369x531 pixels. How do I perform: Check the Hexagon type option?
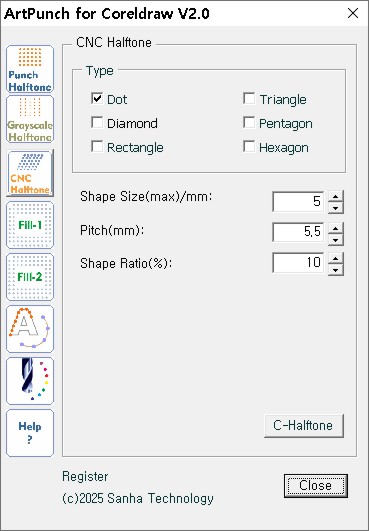pyautogui.click(x=249, y=147)
